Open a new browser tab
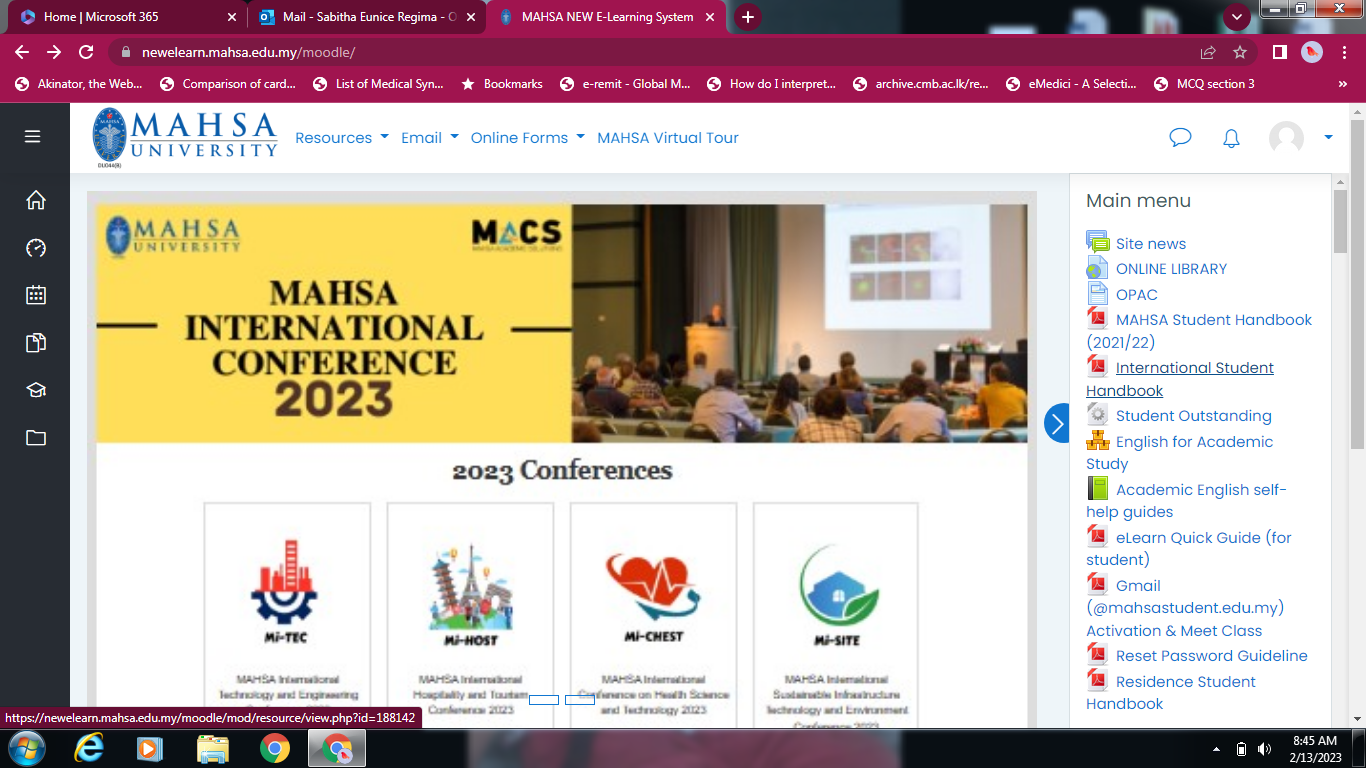 [x=747, y=17]
